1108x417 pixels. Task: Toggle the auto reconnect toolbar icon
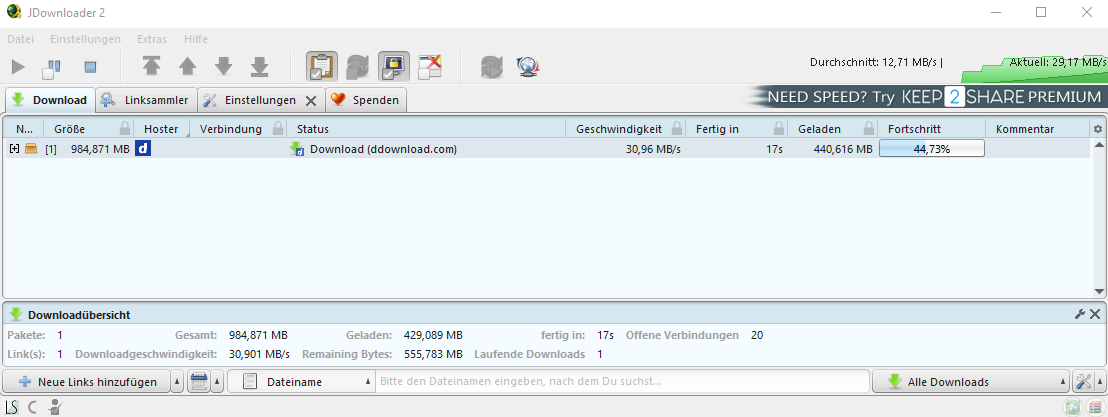coord(358,66)
